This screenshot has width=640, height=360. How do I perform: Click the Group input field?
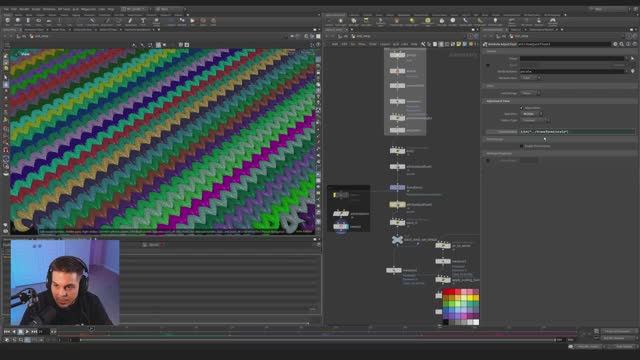(572, 58)
